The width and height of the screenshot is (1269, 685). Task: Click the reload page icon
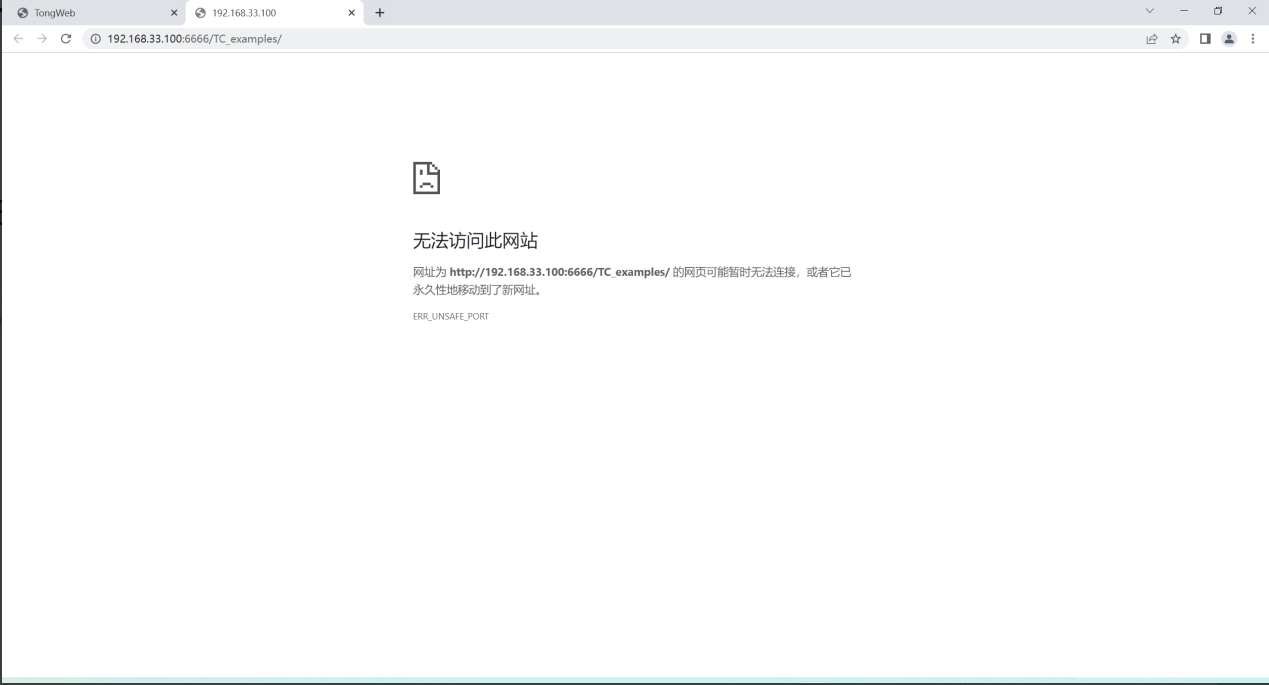pos(66,39)
